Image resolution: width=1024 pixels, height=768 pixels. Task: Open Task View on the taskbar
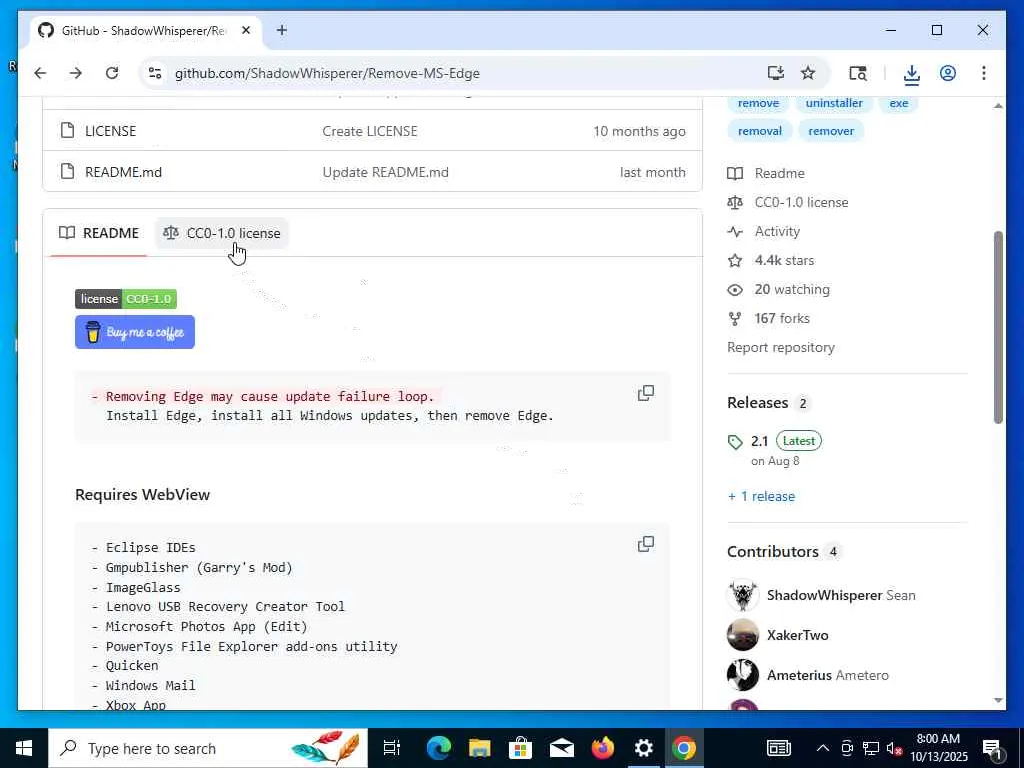(x=392, y=748)
